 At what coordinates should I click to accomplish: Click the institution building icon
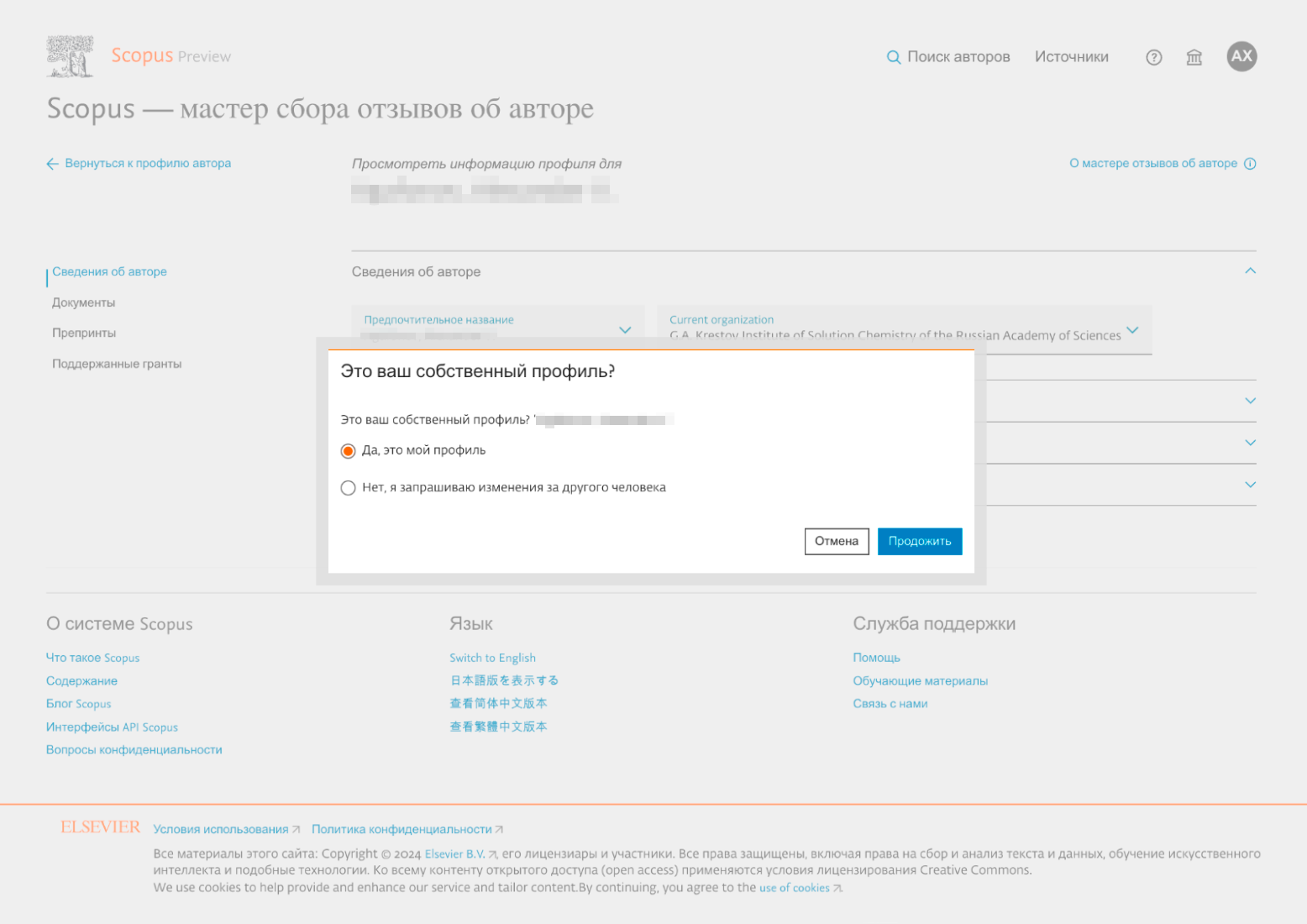click(1194, 57)
